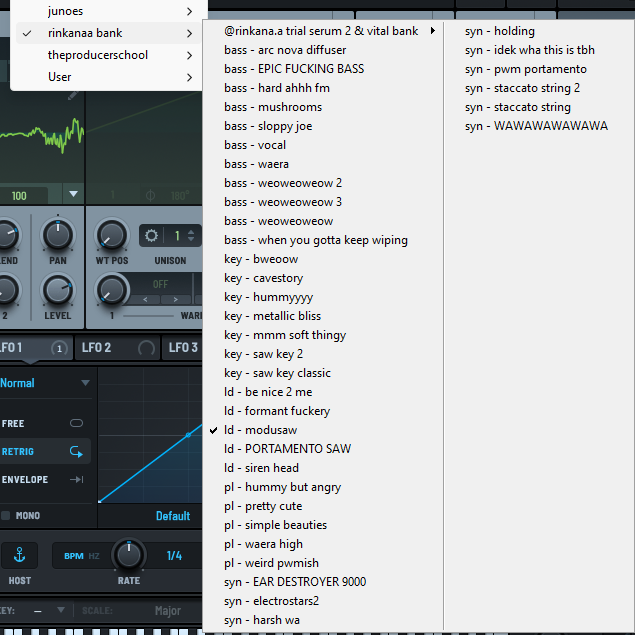Click the previous warp mode left arrow
This screenshot has width=635, height=635.
[145, 300]
